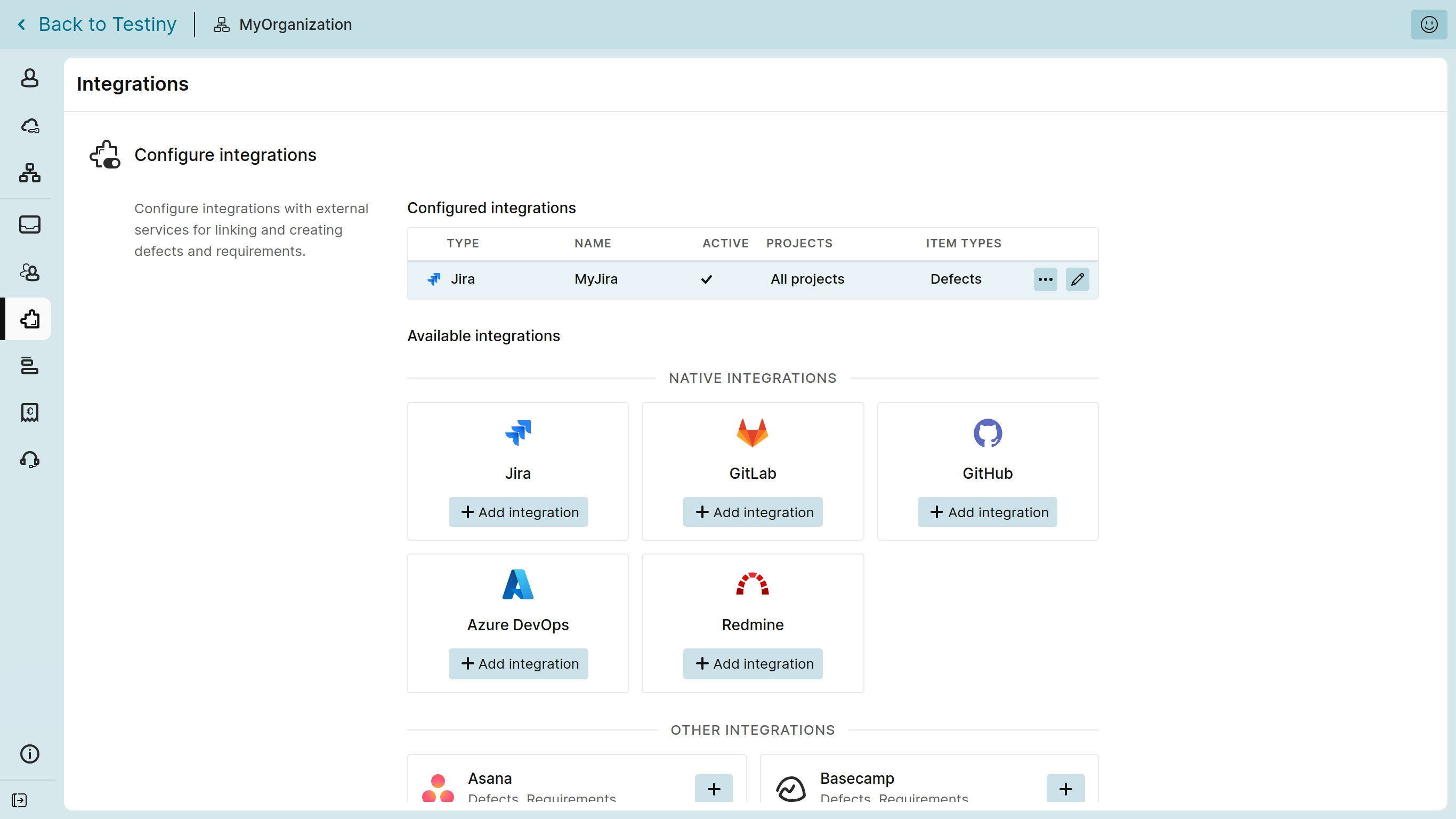
Task: Add a GitHub integration
Action: point(987,512)
